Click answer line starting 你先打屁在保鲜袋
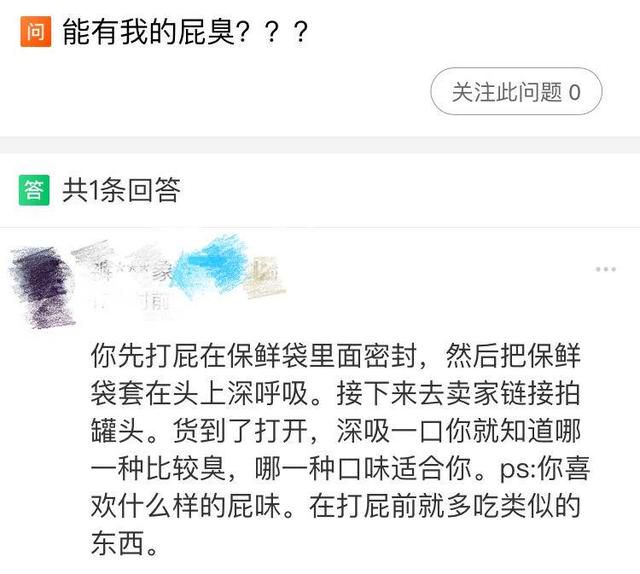Screen dimensions: 640x574 tap(335, 356)
